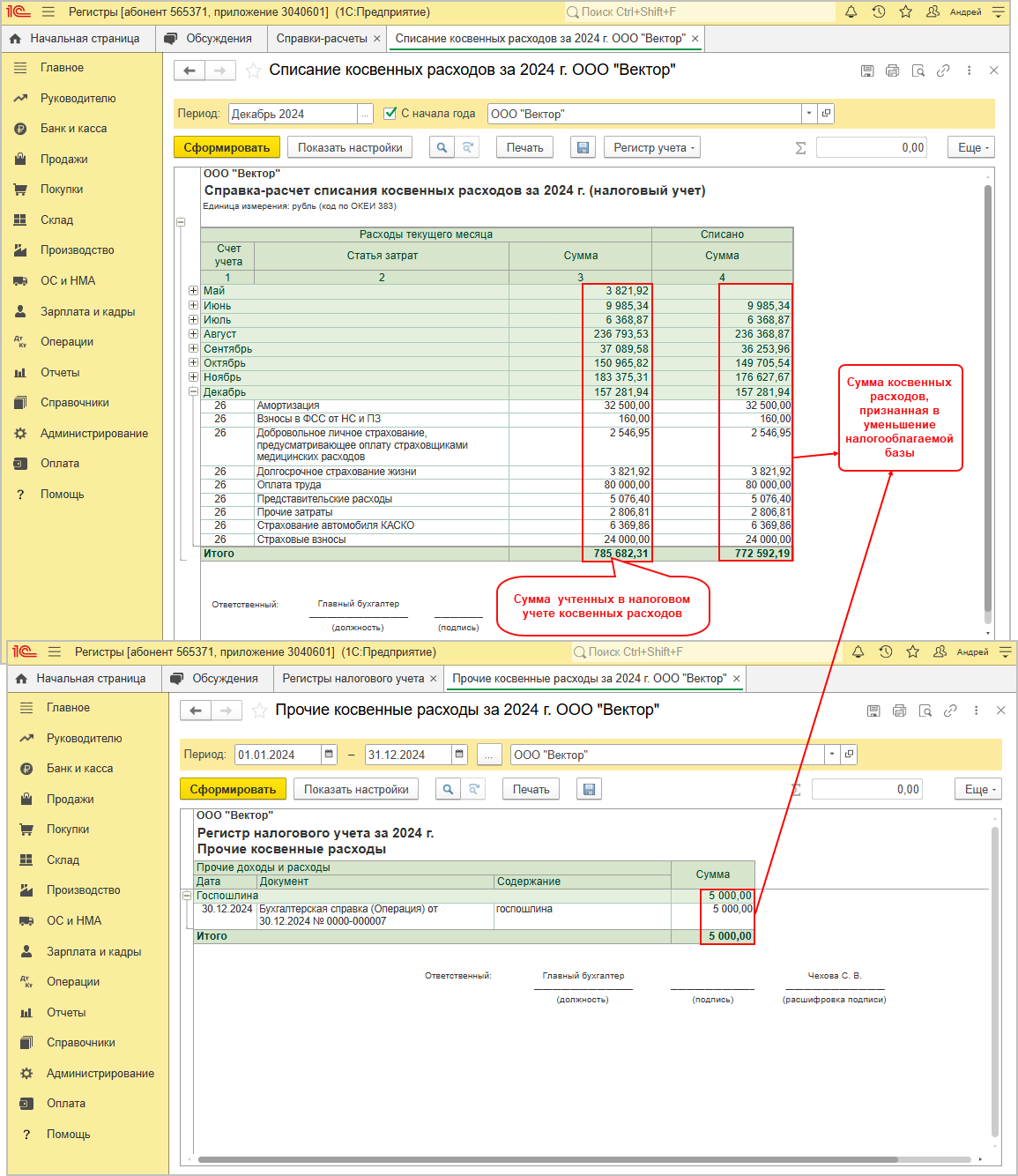
Task: Open three-dot menu in top report header
Action: [x=969, y=71]
